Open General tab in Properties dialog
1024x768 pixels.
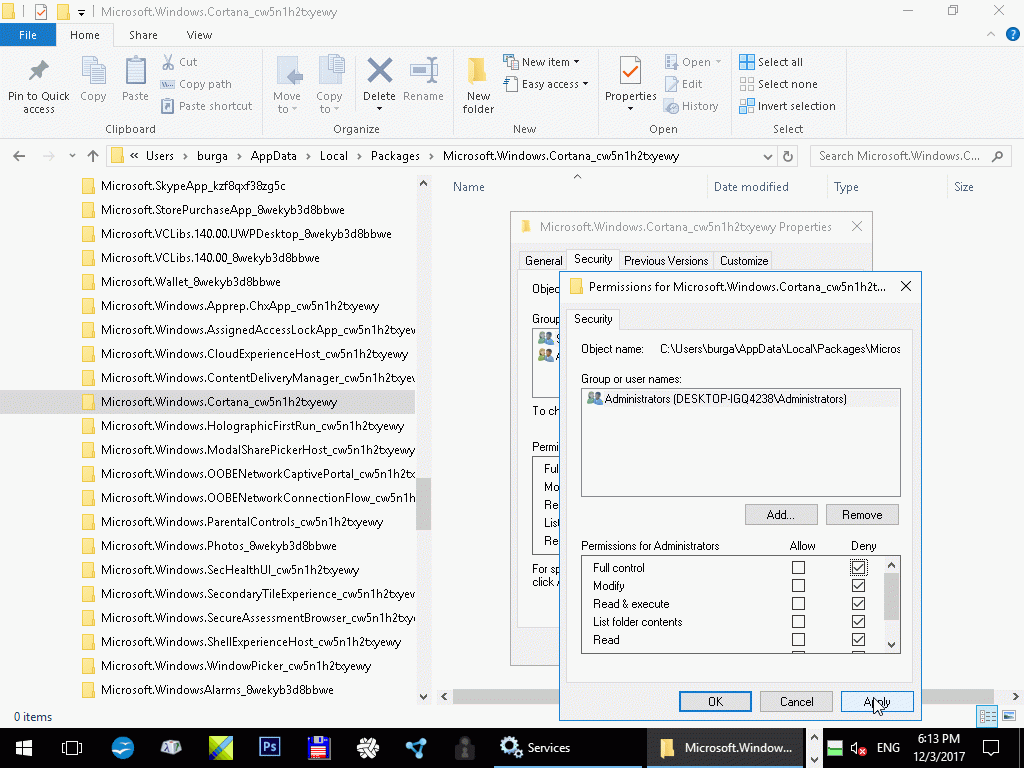(x=543, y=261)
